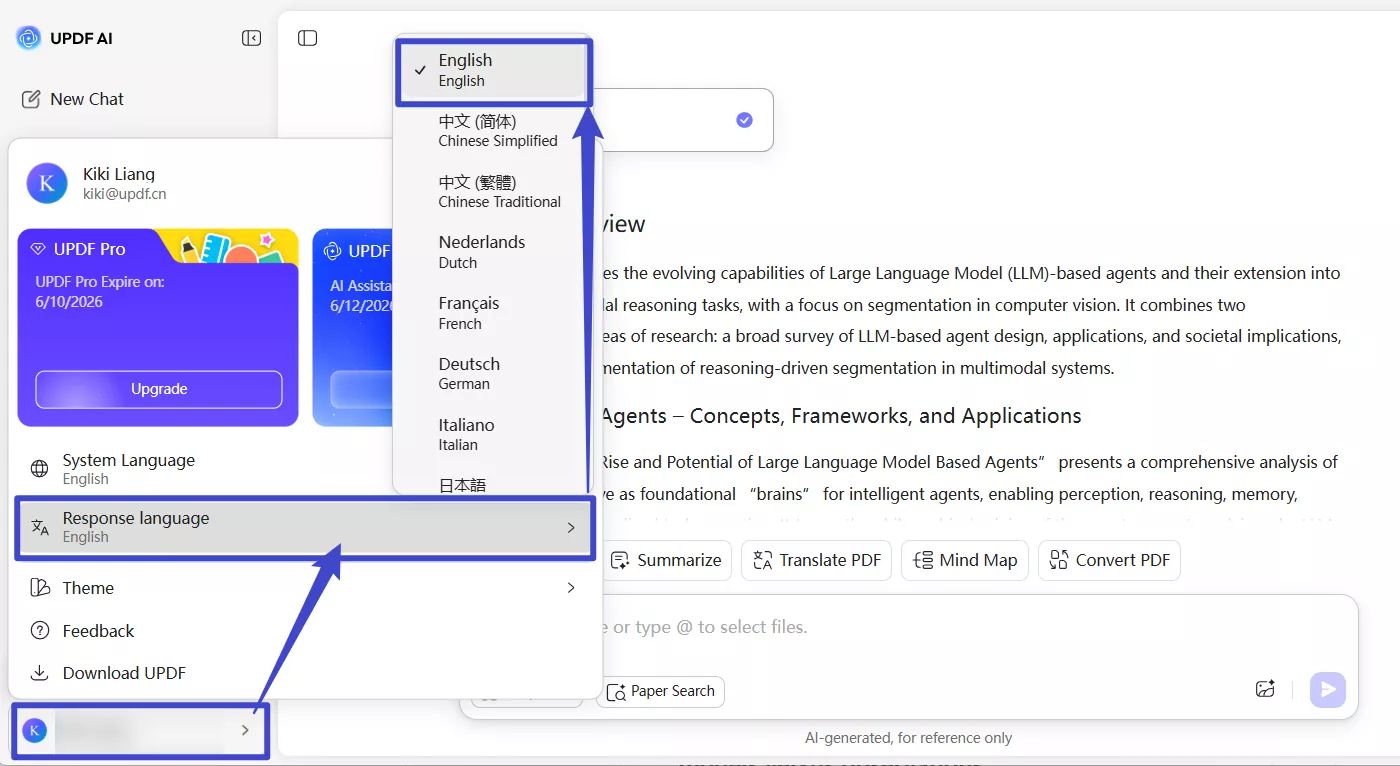The height and width of the screenshot is (766, 1400).
Task: Toggle the side panel icon beside the chat area
Action: (x=307, y=38)
